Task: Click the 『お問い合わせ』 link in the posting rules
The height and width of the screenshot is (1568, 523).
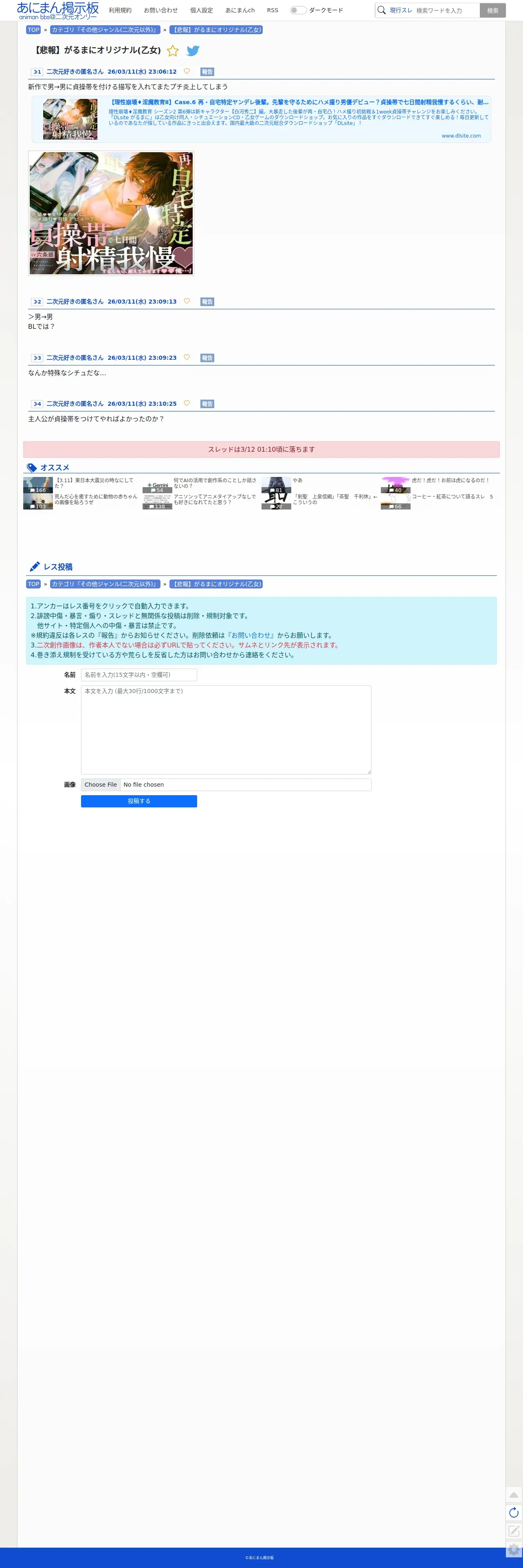Action: coord(251,635)
